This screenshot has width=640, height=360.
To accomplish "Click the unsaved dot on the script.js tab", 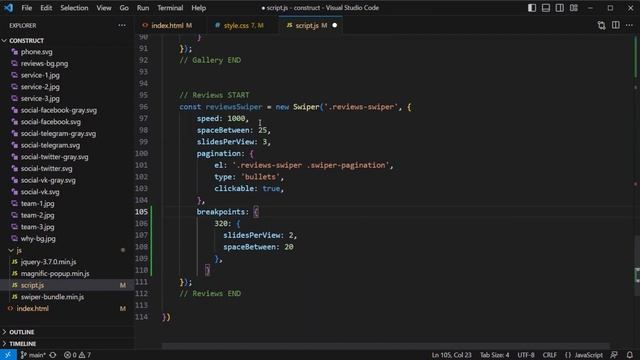I will 334,25.
